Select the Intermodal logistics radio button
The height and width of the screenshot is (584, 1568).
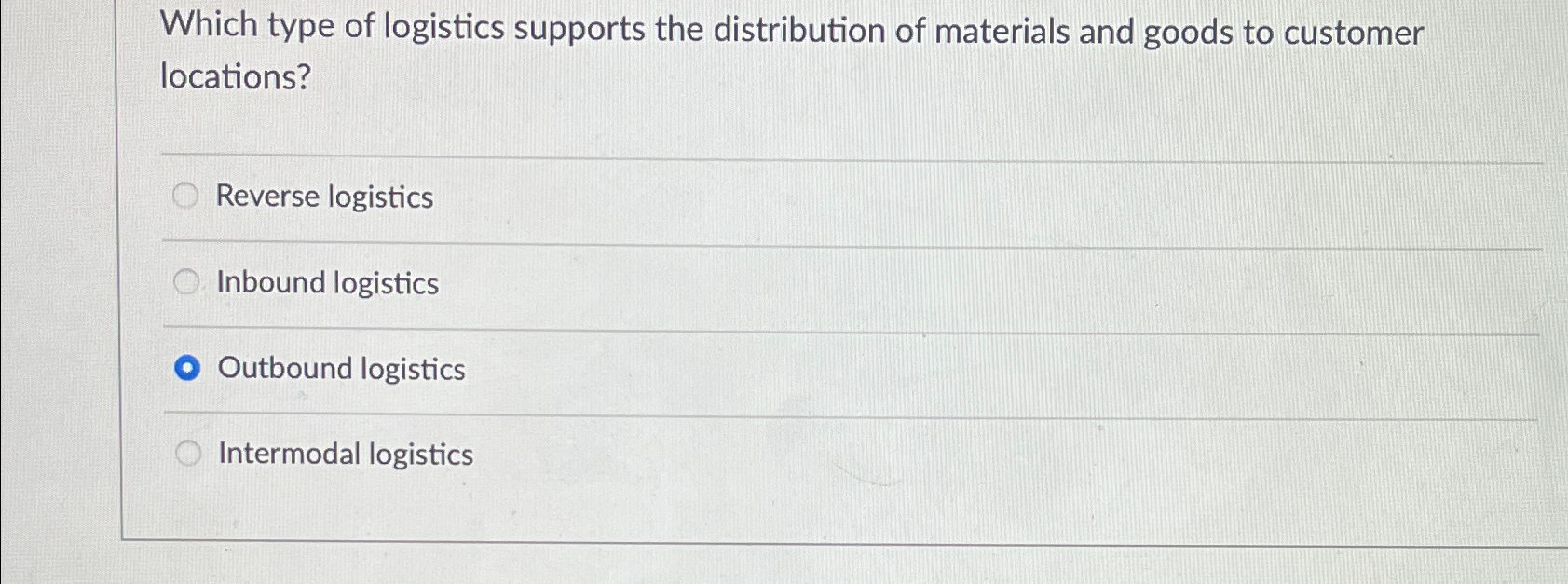tap(187, 454)
